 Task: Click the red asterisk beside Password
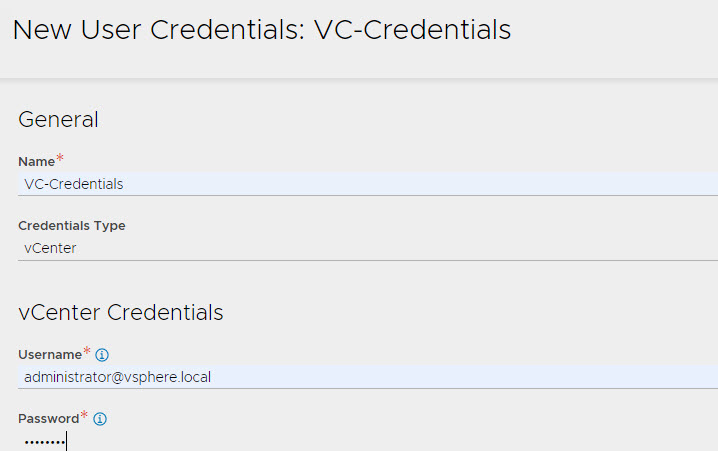tap(84, 416)
